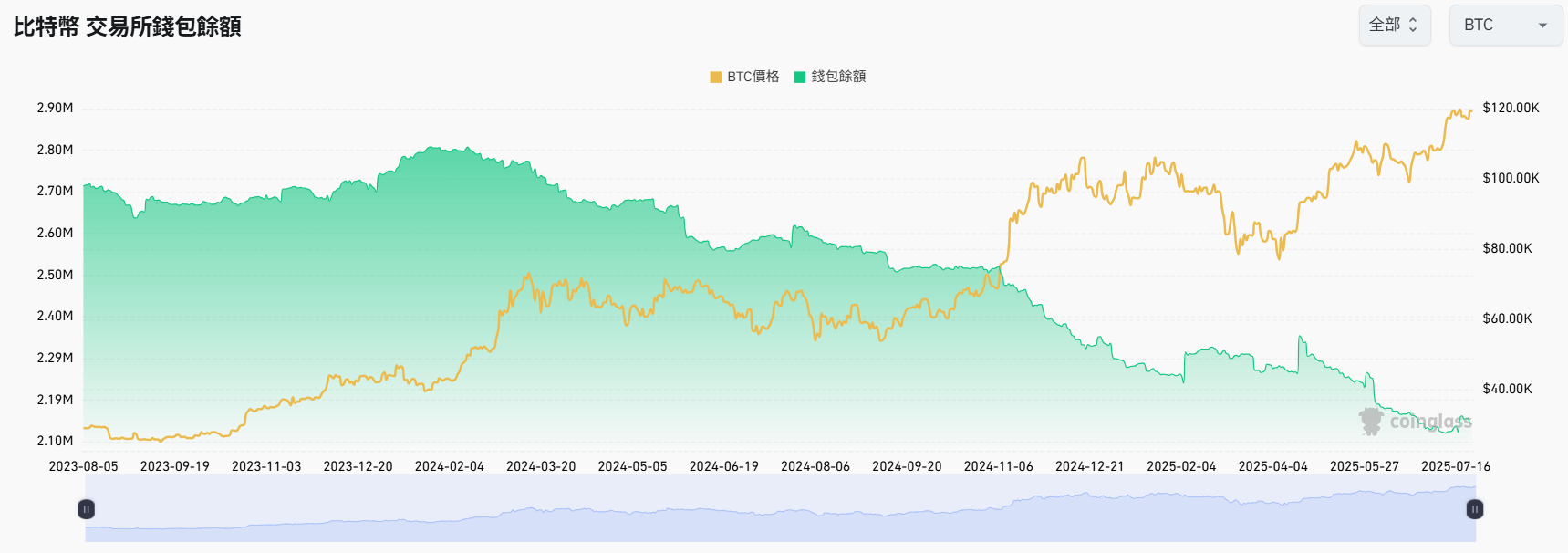Open the 全部 time range selector
This screenshot has height=553, width=1568.
pyautogui.click(x=1395, y=26)
